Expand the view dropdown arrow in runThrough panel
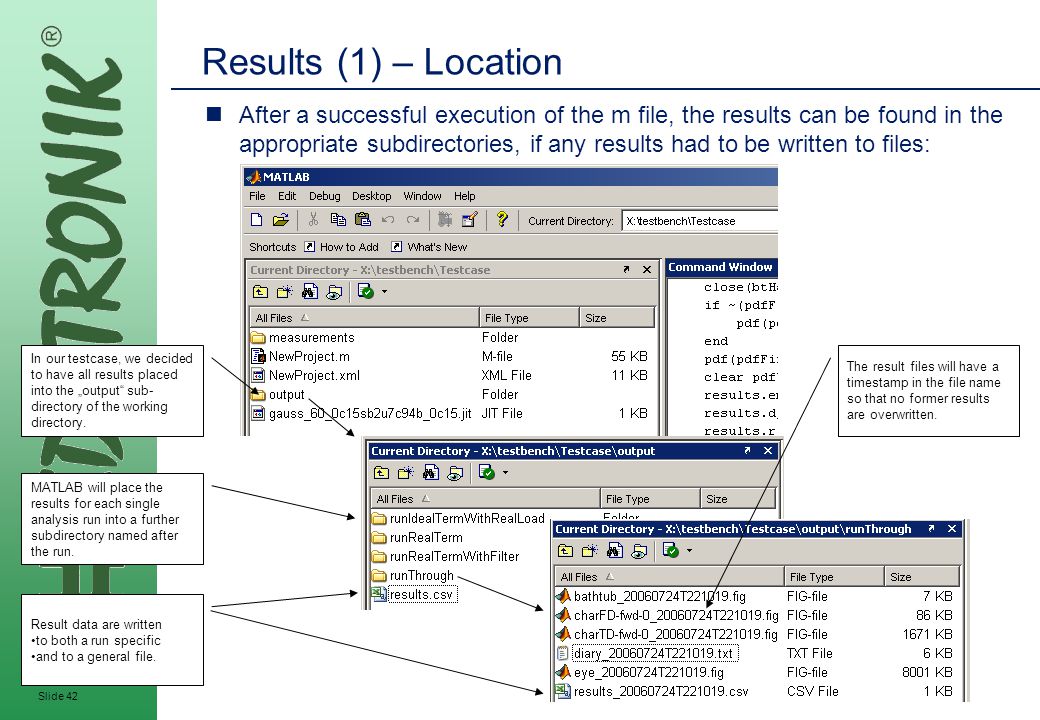 click(689, 551)
